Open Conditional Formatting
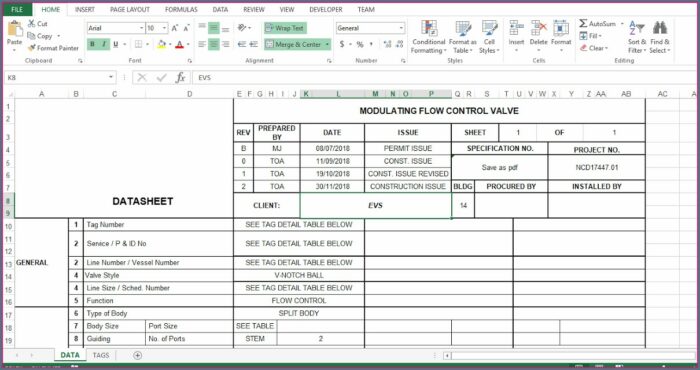The image size is (700, 370). (x=429, y=37)
